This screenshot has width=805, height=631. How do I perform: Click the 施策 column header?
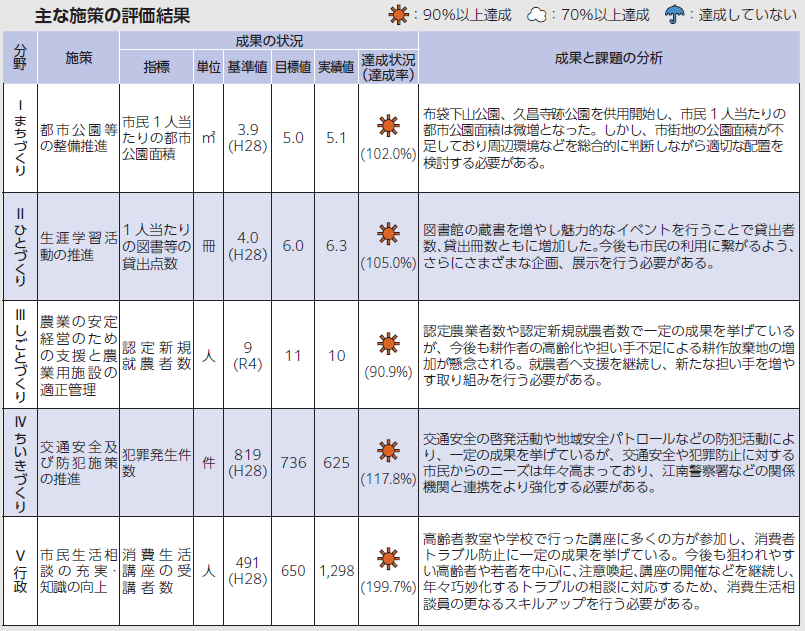[x=78, y=58]
